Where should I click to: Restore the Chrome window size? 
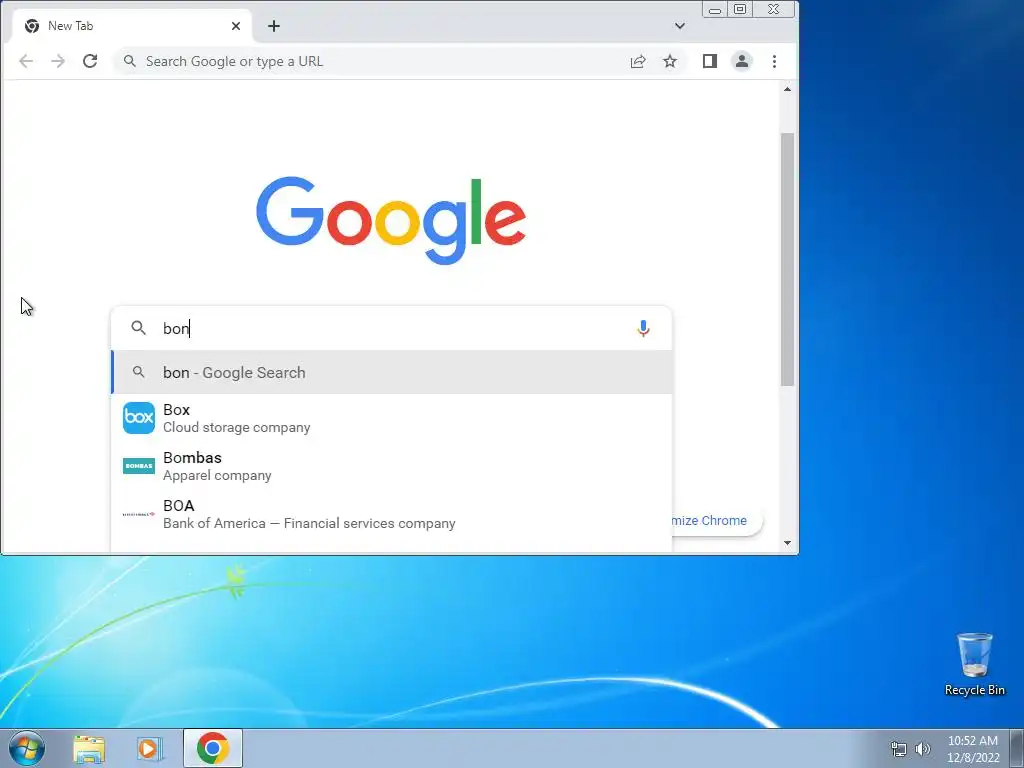(x=740, y=10)
